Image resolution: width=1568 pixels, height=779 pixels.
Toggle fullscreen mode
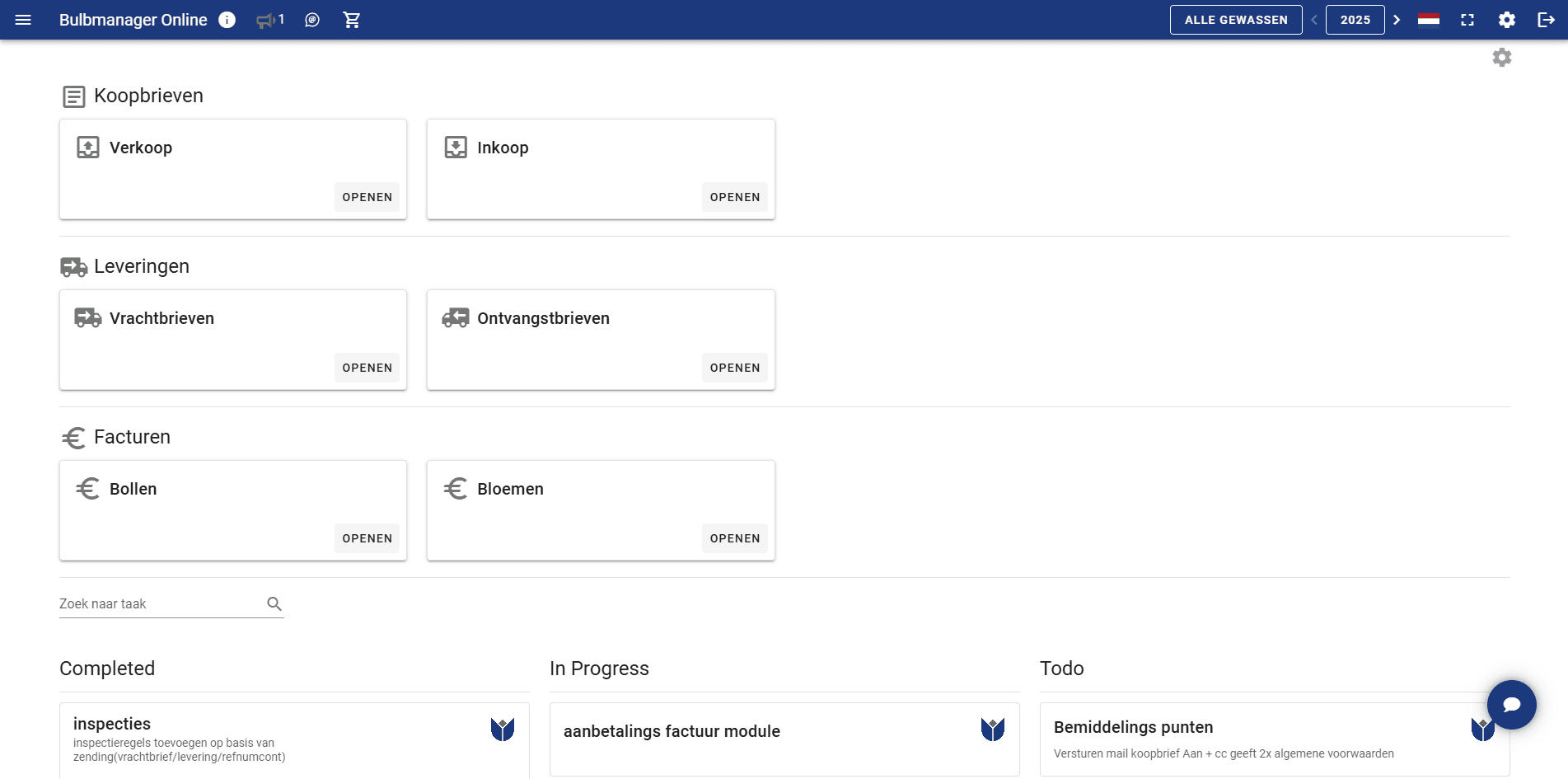tap(1467, 20)
